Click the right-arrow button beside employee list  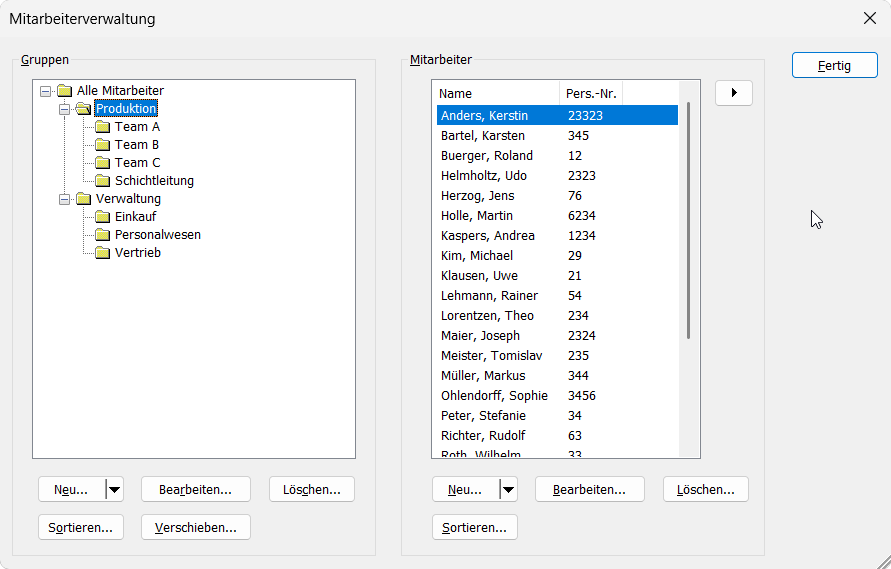[734, 93]
